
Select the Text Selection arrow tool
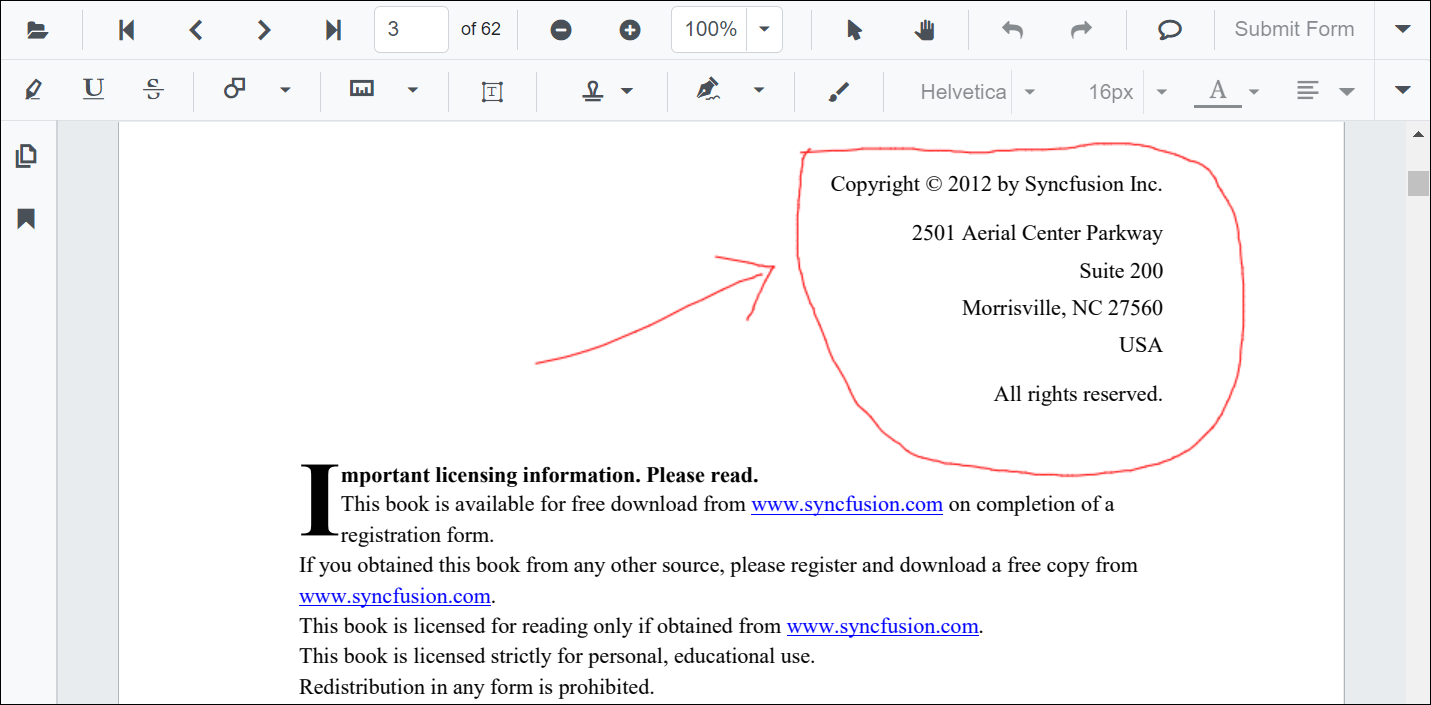point(853,29)
